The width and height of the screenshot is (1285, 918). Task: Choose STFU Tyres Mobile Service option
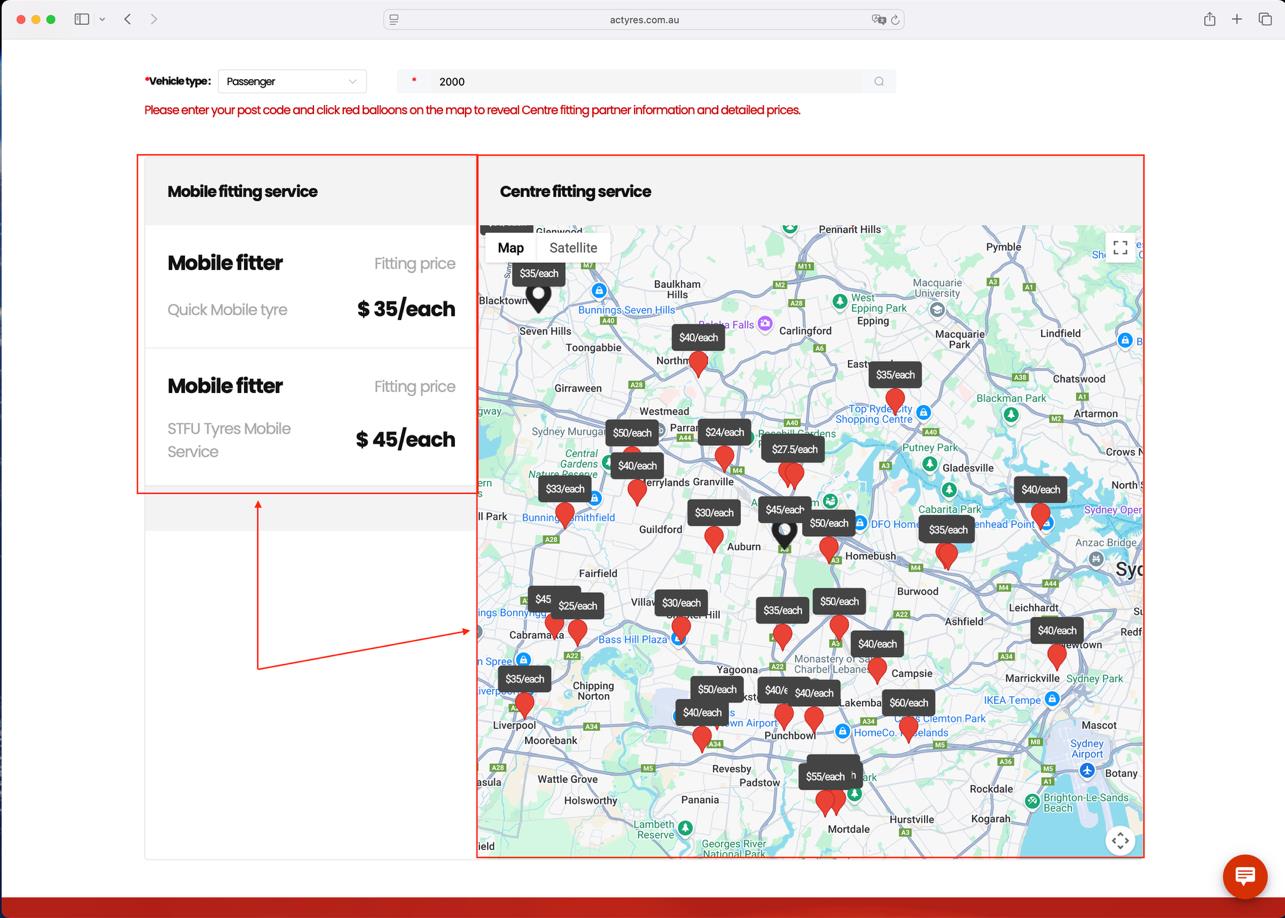point(310,415)
